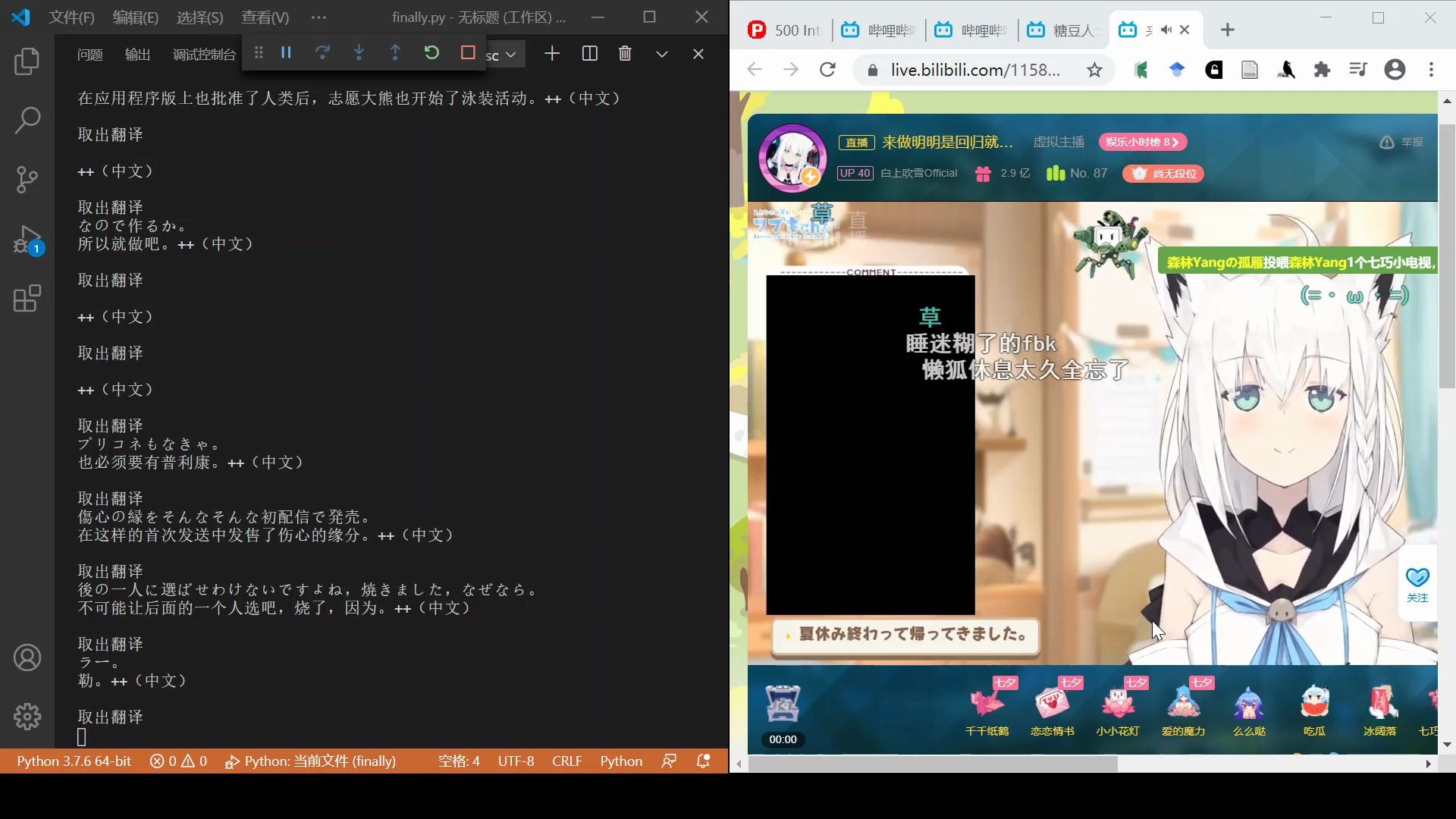Click debug Step Out

click(x=395, y=52)
